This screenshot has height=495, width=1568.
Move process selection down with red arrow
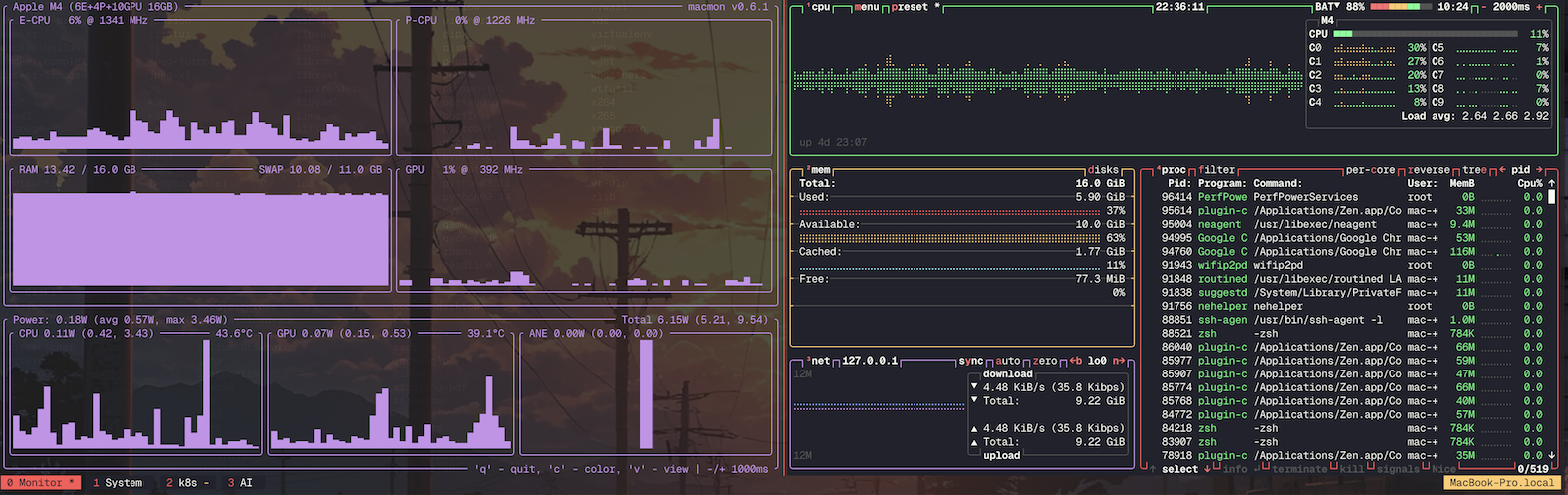tap(1207, 469)
